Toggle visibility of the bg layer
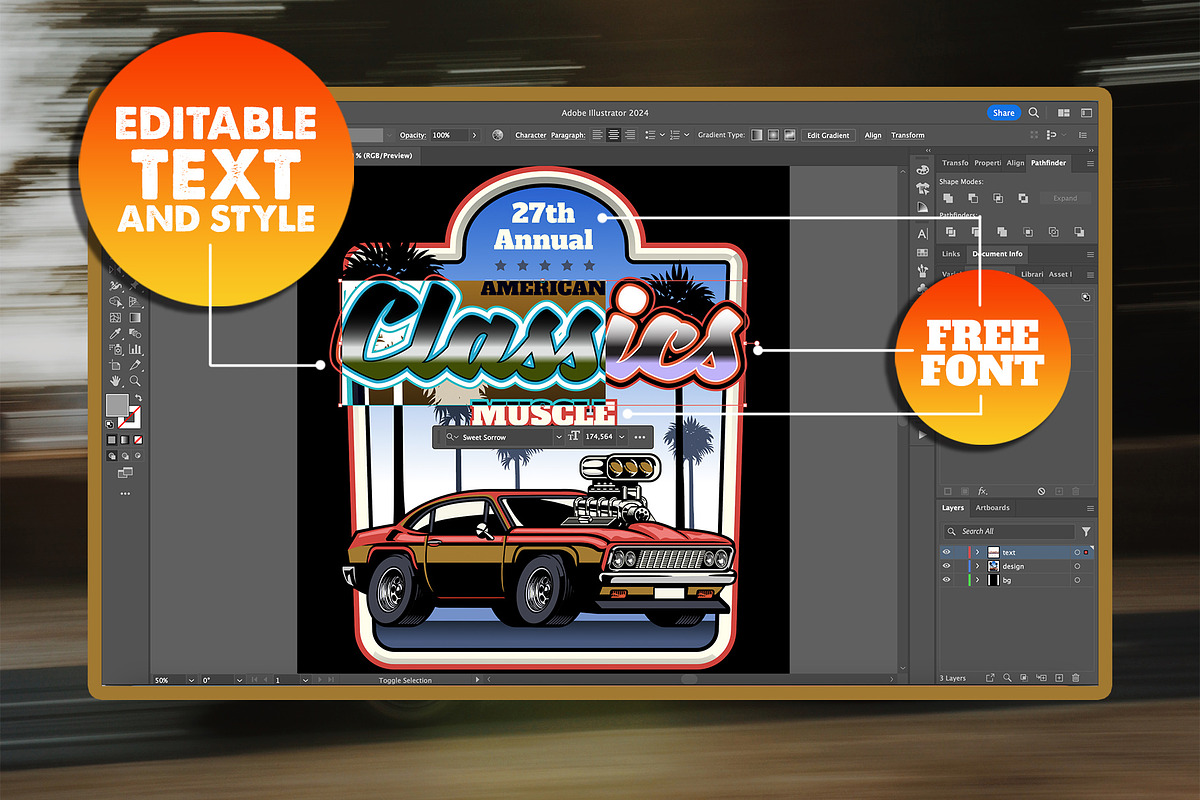This screenshot has height=800, width=1200. click(x=947, y=580)
